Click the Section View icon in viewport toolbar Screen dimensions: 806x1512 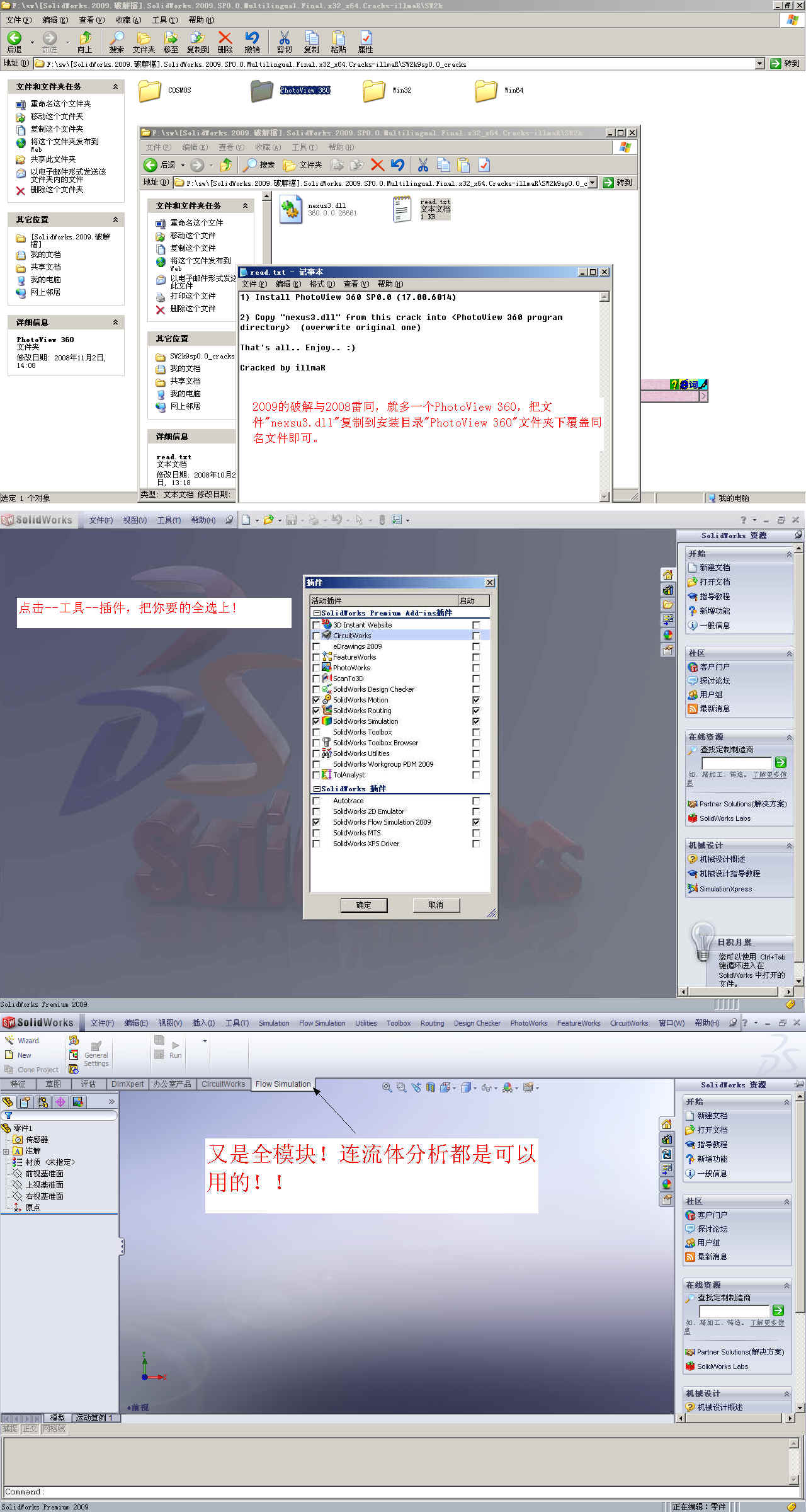pyautogui.click(x=431, y=1087)
